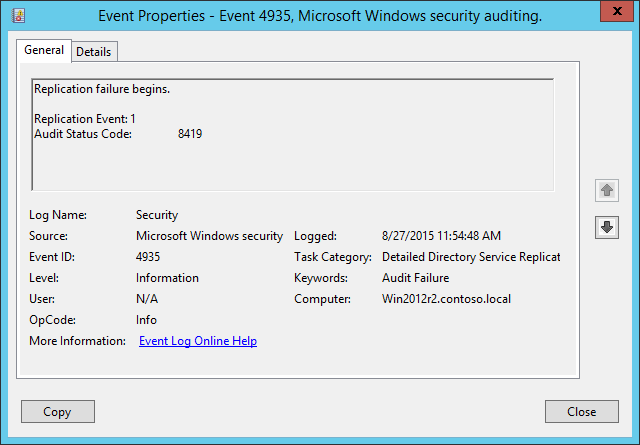Click the Logged date and time value

coord(441,236)
